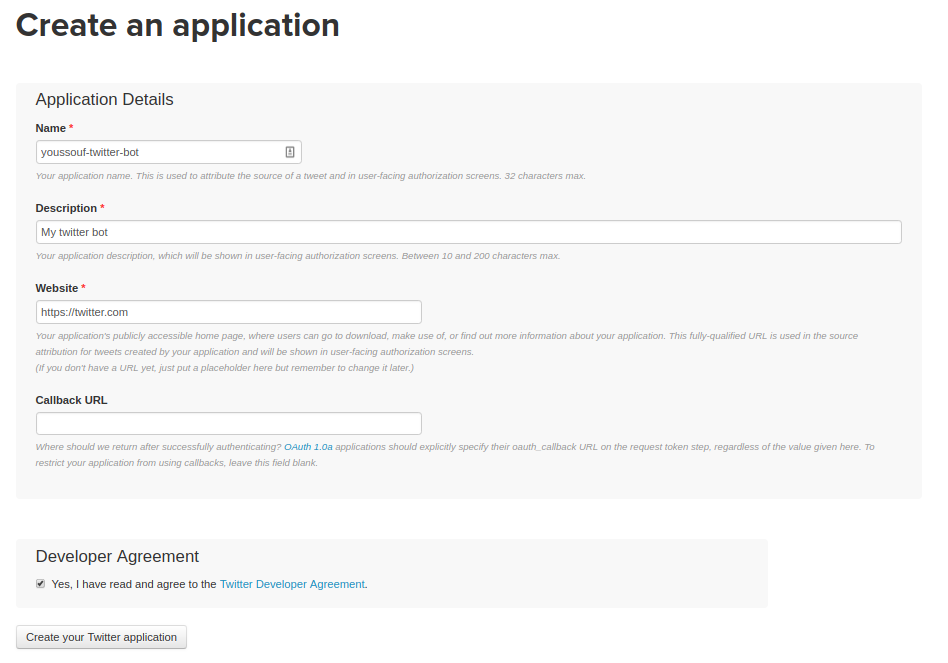Click the help text about 10 and 200 characters
The height and width of the screenshot is (663, 948).
coord(298,256)
